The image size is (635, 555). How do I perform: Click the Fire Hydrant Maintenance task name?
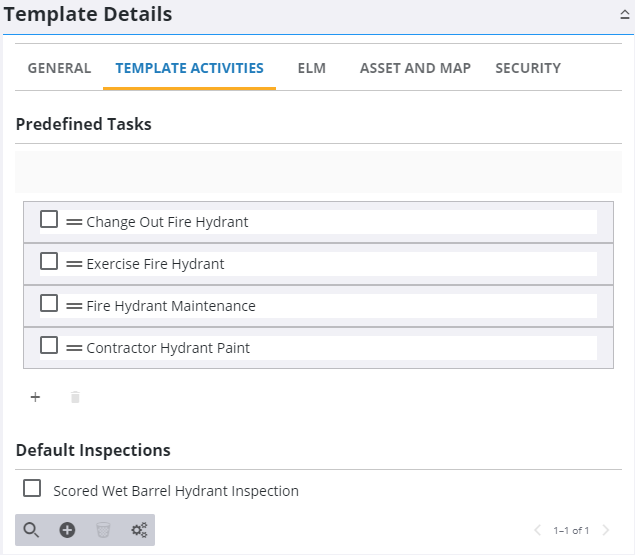coord(171,306)
